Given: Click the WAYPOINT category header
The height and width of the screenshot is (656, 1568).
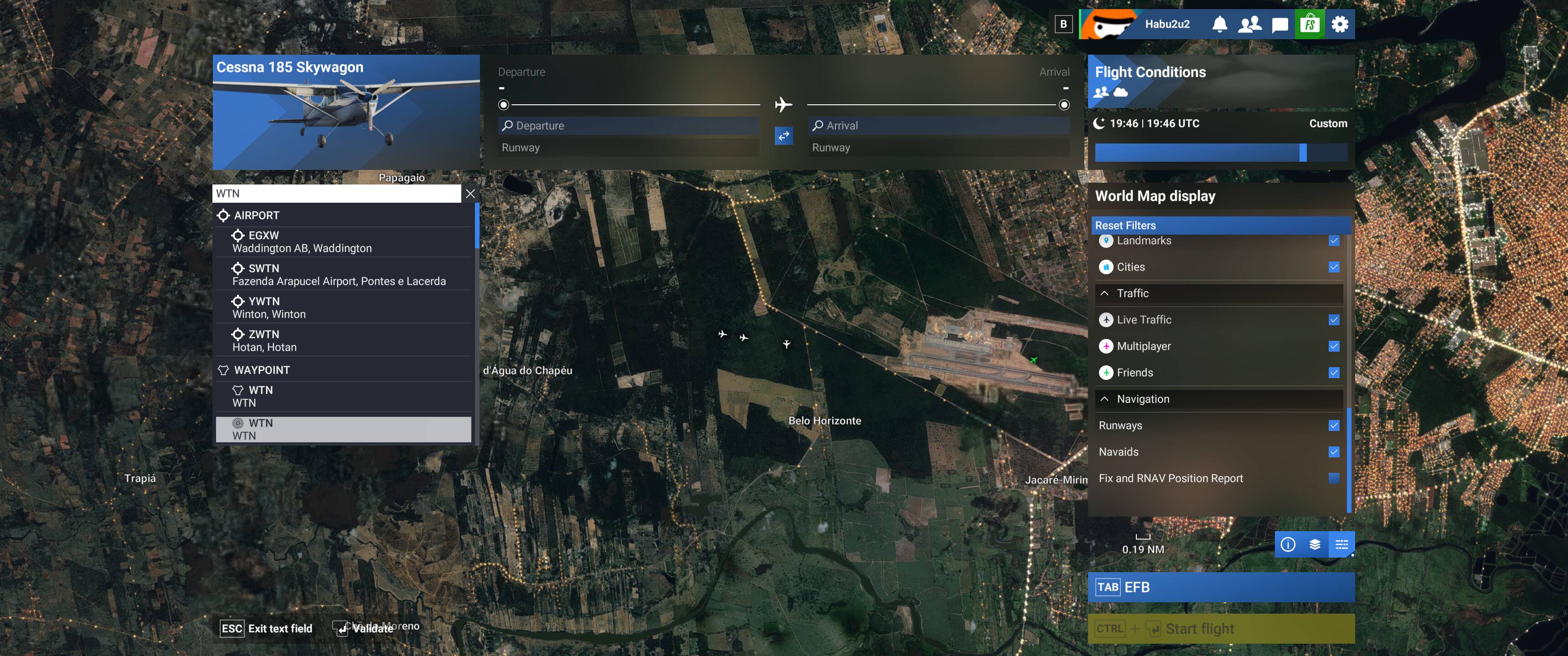Looking at the screenshot, I should tap(343, 370).
